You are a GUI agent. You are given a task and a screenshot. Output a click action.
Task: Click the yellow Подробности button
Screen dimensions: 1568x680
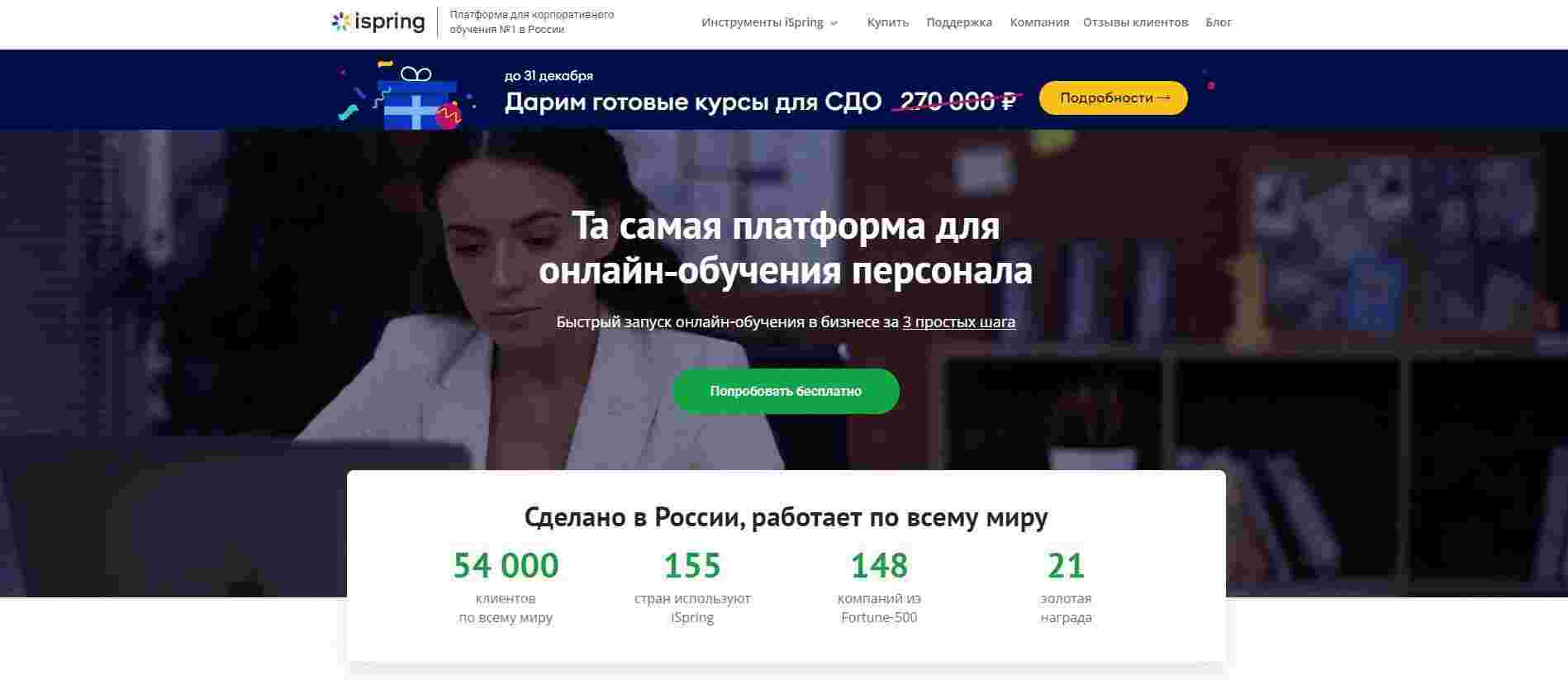tap(1114, 97)
